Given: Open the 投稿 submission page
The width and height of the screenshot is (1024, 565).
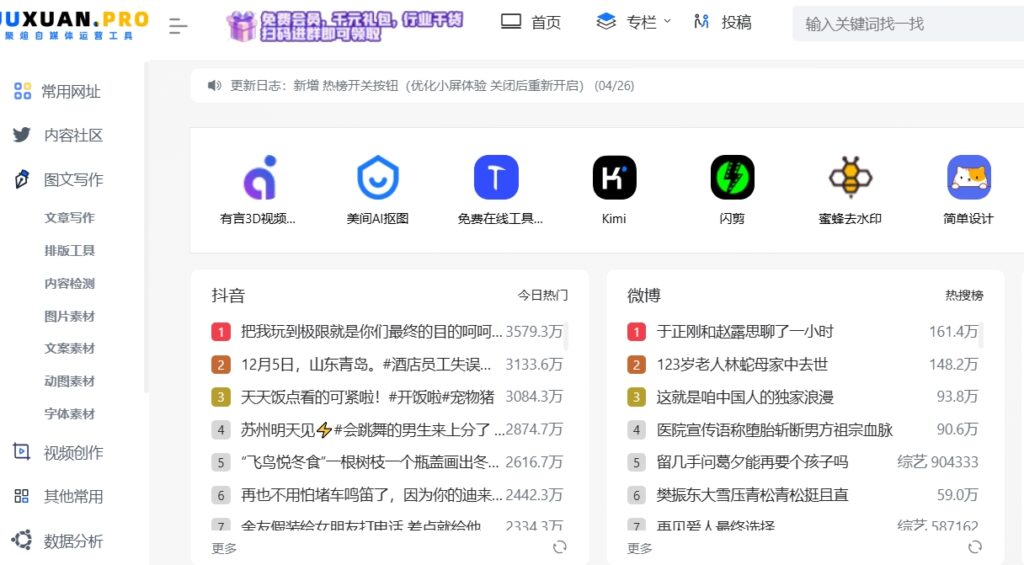Looking at the screenshot, I should (x=722, y=22).
